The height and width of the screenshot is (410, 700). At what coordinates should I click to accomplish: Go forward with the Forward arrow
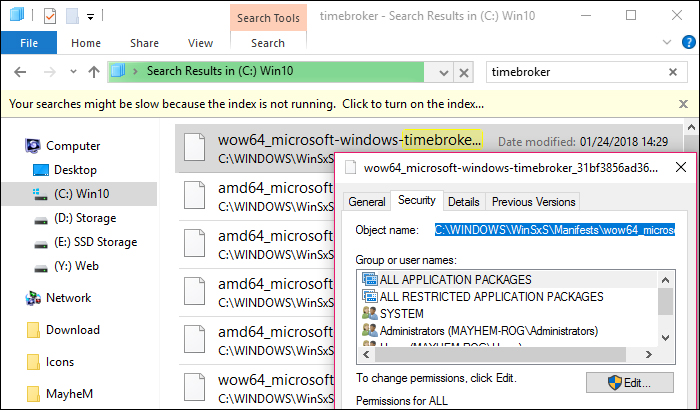coord(50,71)
